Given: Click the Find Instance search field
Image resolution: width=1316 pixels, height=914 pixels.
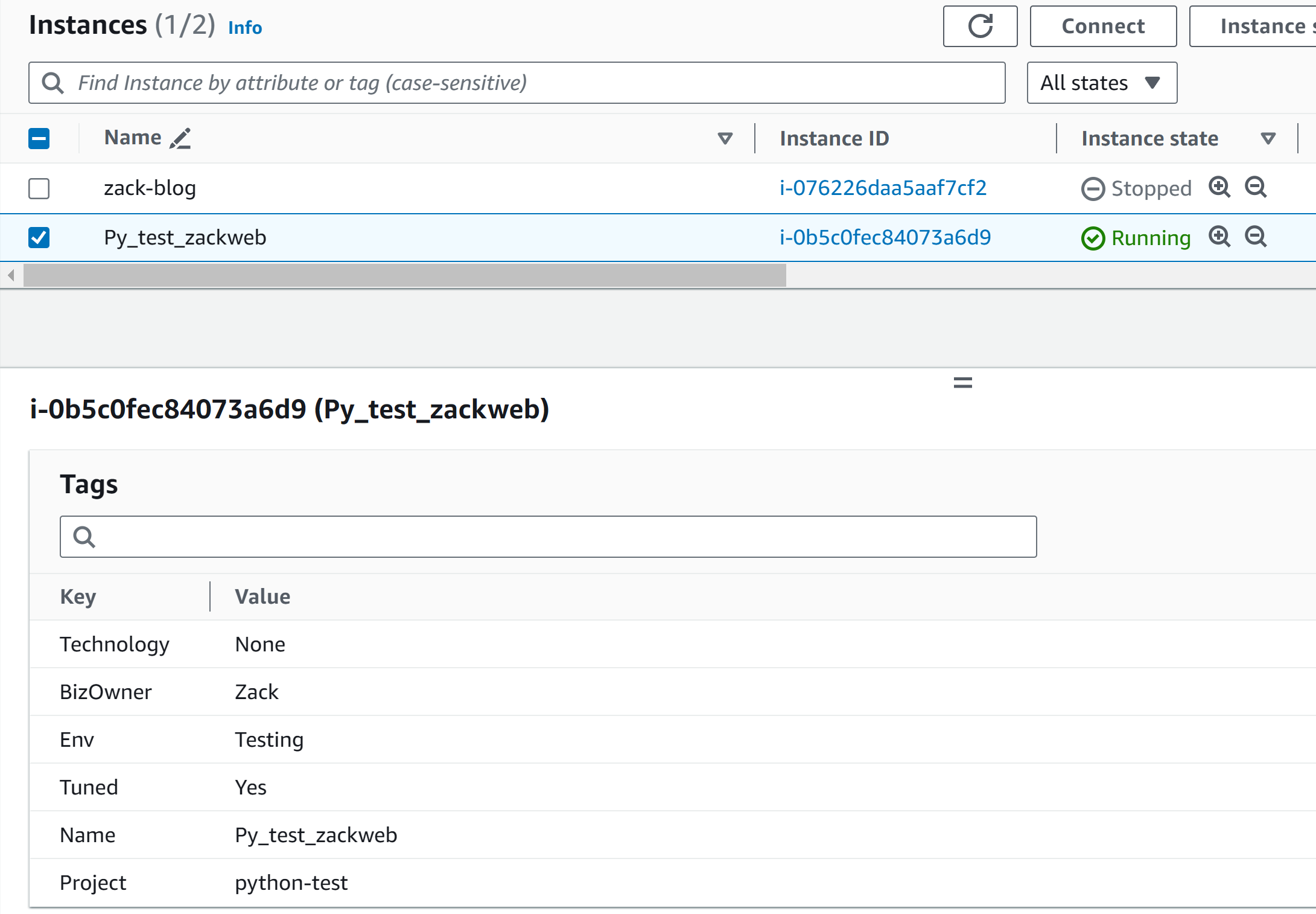Looking at the screenshot, I should pos(517,83).
